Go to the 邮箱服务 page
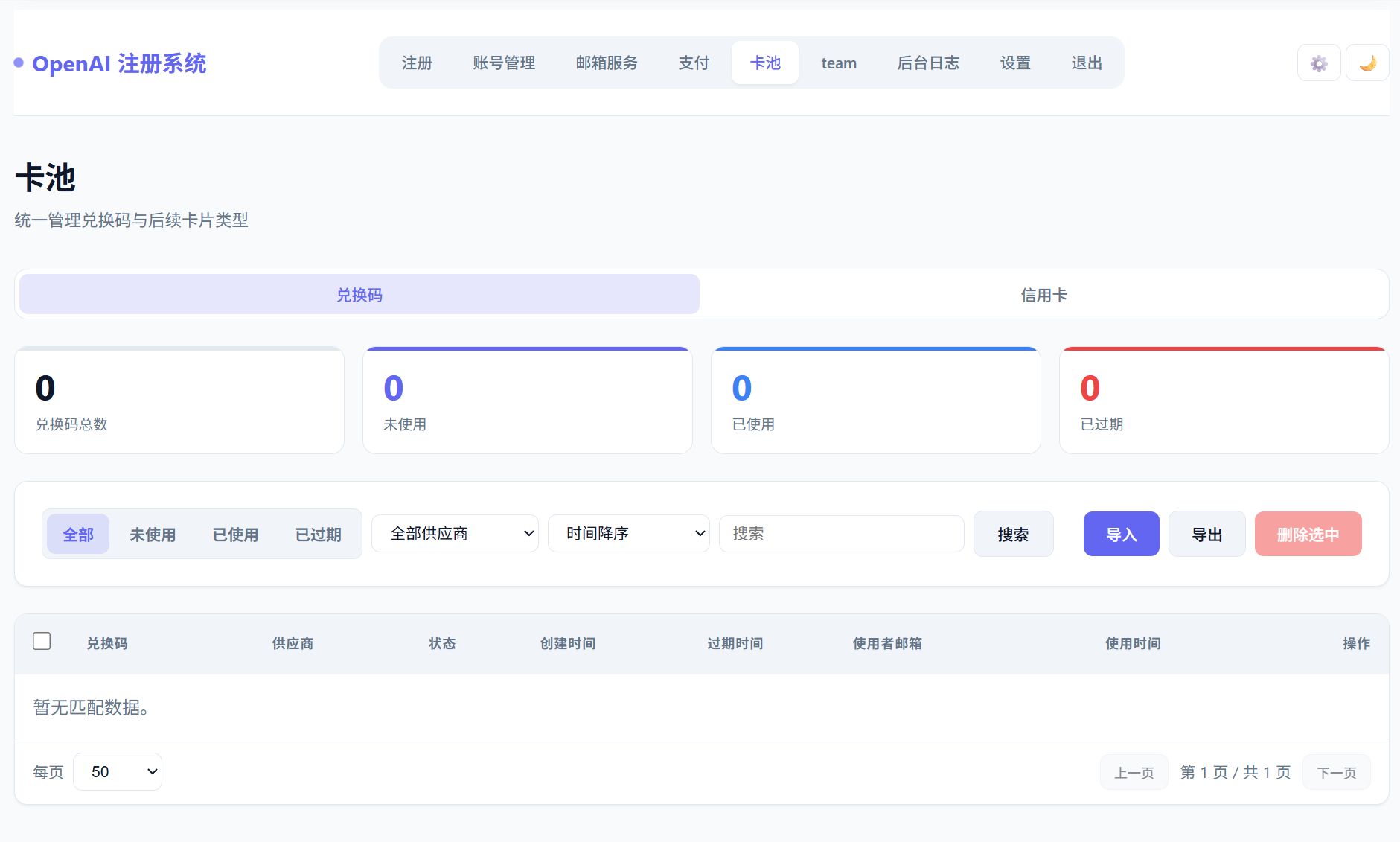The image size is (1400, 842). pyautogui.click(x=607, y=63)
